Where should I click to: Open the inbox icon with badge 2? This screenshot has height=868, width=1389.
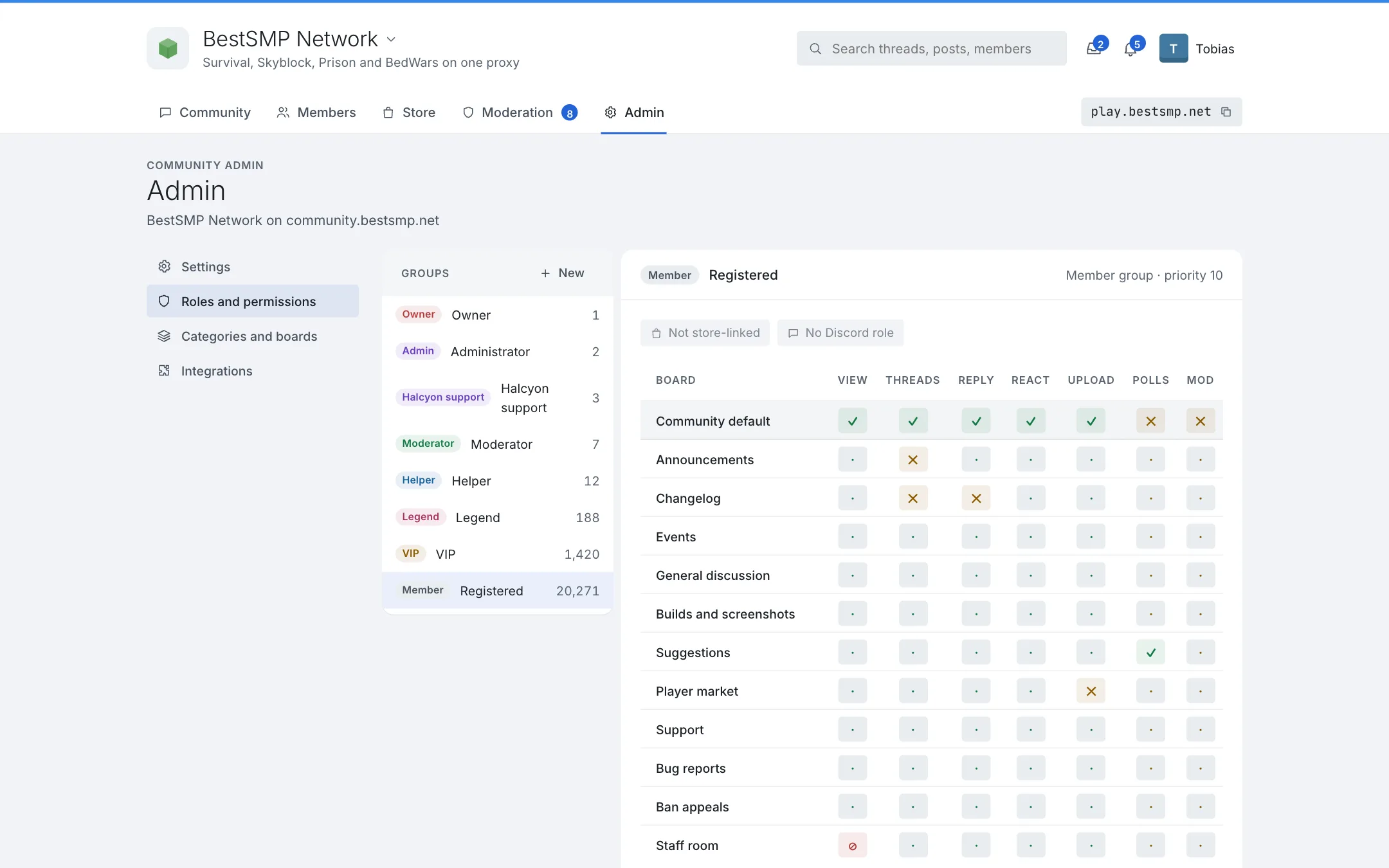[1094, 49]
